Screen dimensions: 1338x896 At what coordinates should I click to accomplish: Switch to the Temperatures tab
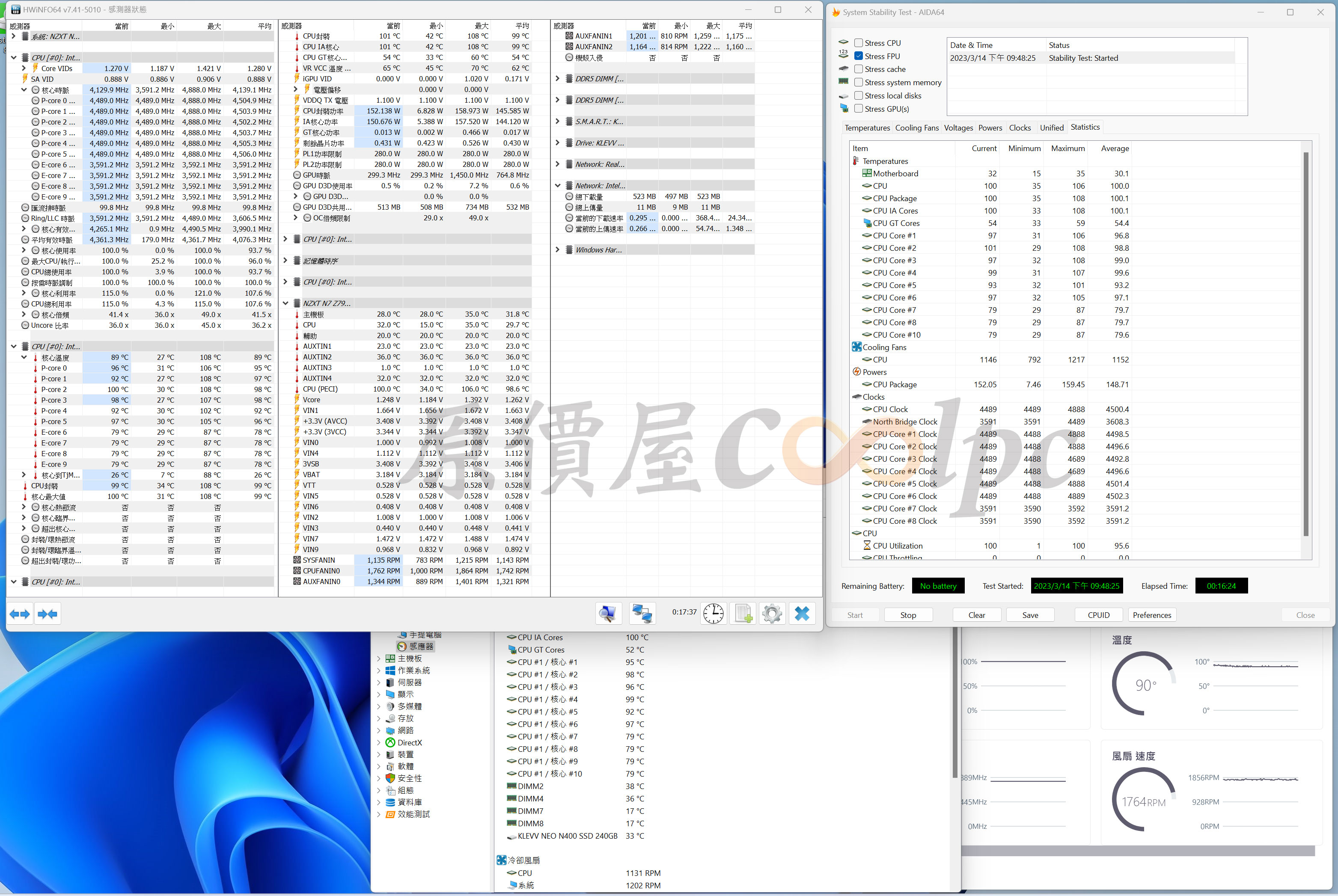(867, 128)
